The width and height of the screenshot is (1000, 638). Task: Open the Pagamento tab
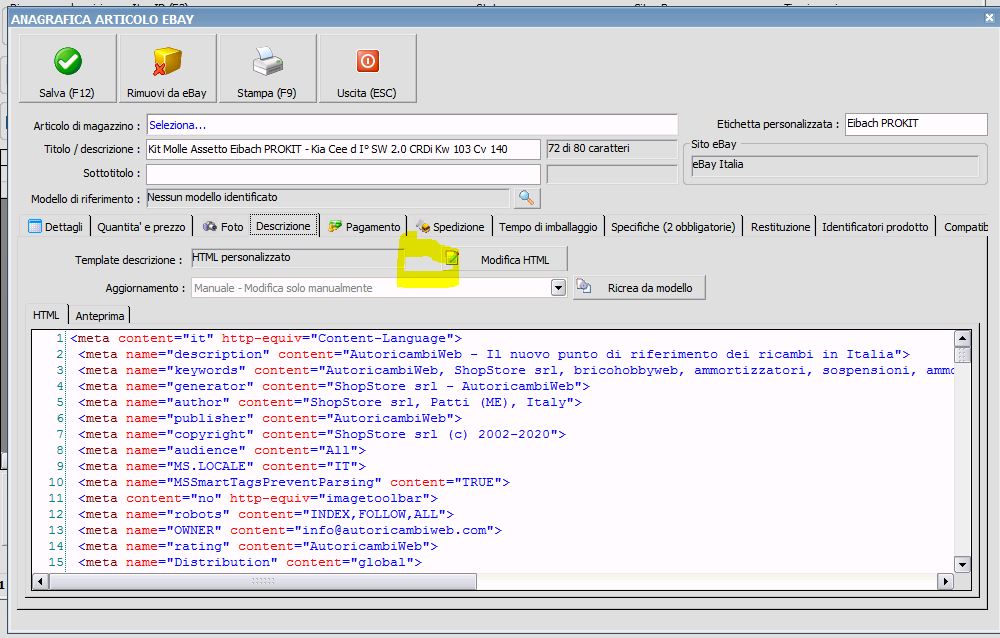365,227
